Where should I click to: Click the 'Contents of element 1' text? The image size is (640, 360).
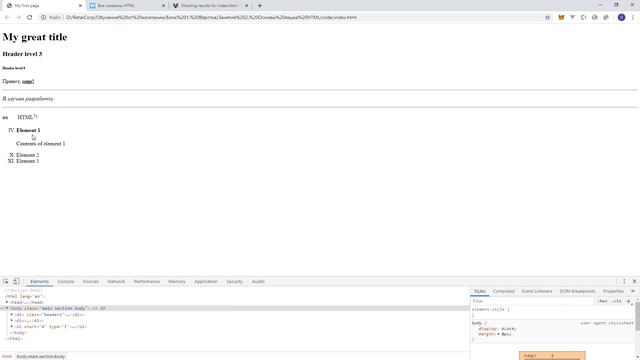pos(41,144)
